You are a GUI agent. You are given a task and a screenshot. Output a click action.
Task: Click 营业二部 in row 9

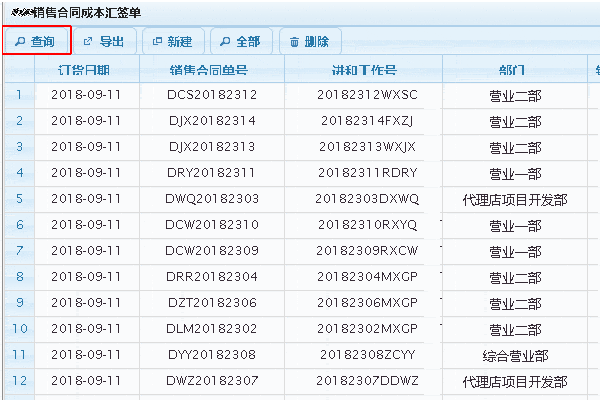[515, 304]
